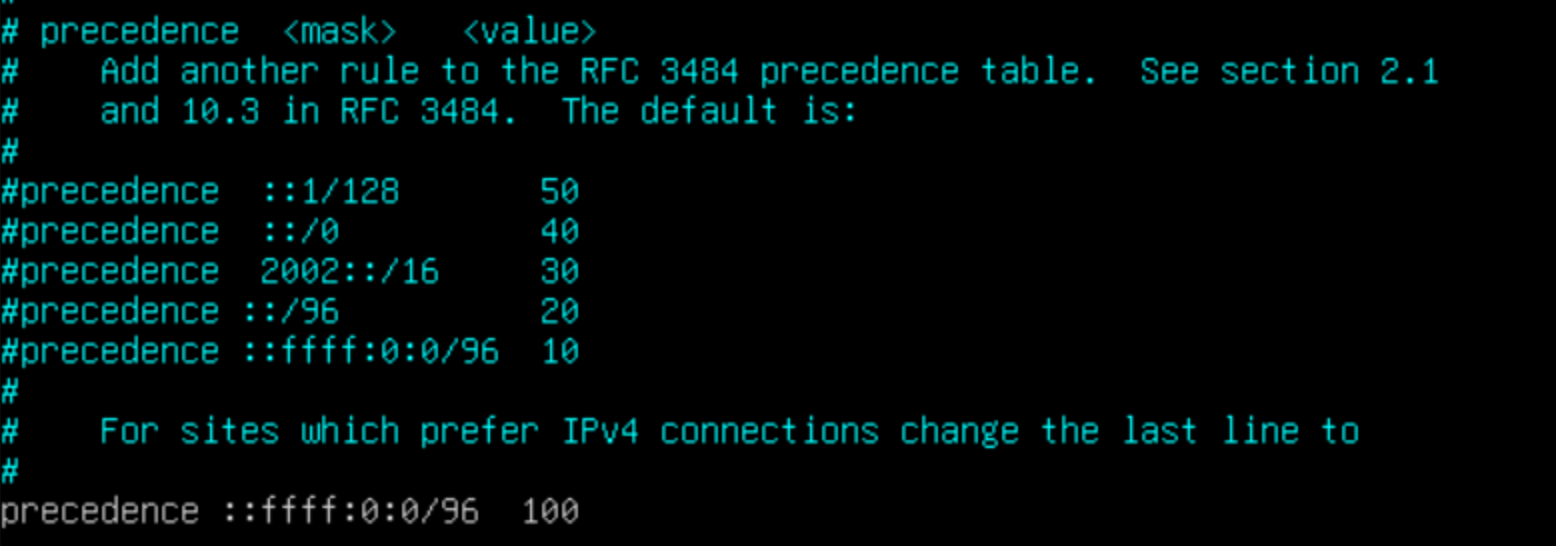This screenshot has width=1556, height=546.
Task: Click the precedence value 20
Action: (559, 311)
